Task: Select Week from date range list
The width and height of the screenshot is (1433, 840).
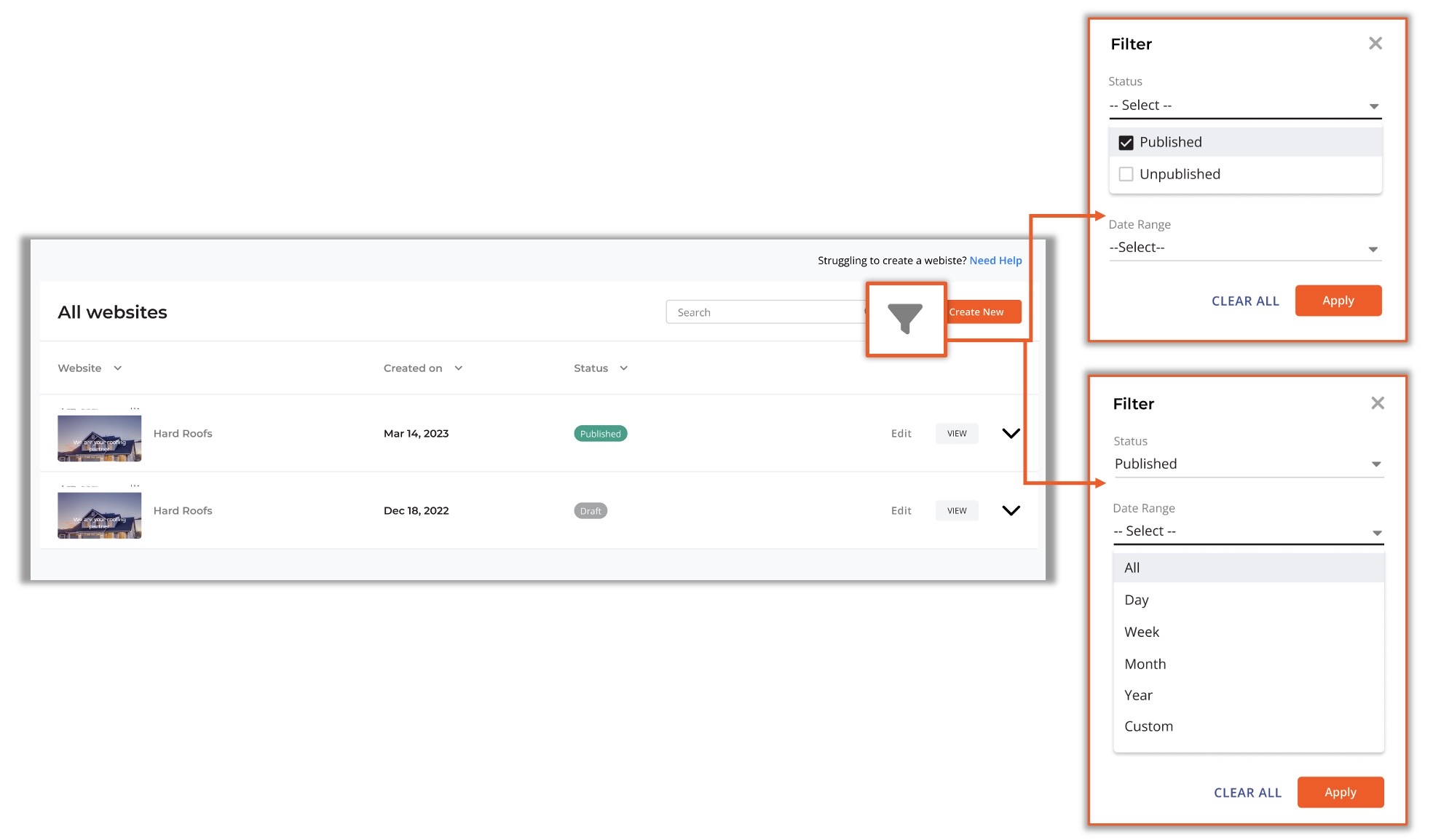Action: tap(1142, 632)
